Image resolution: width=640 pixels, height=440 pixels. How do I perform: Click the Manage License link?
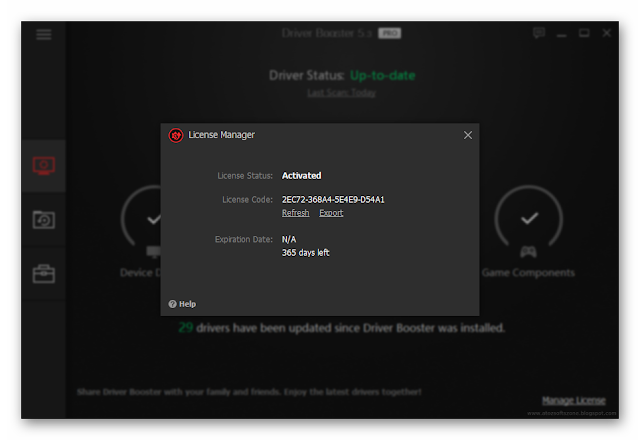573,400
